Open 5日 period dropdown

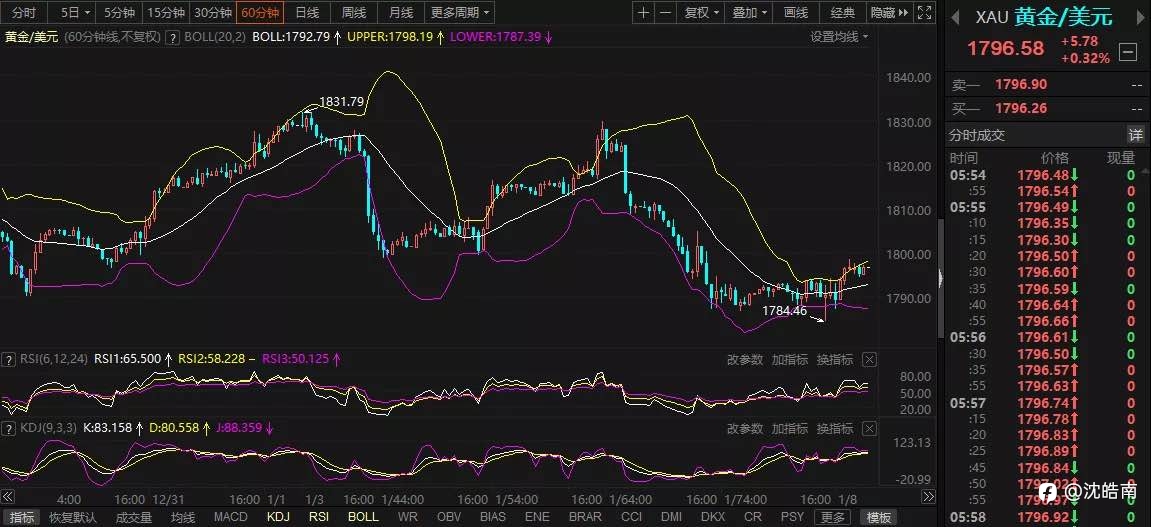(x=75, y=12)
